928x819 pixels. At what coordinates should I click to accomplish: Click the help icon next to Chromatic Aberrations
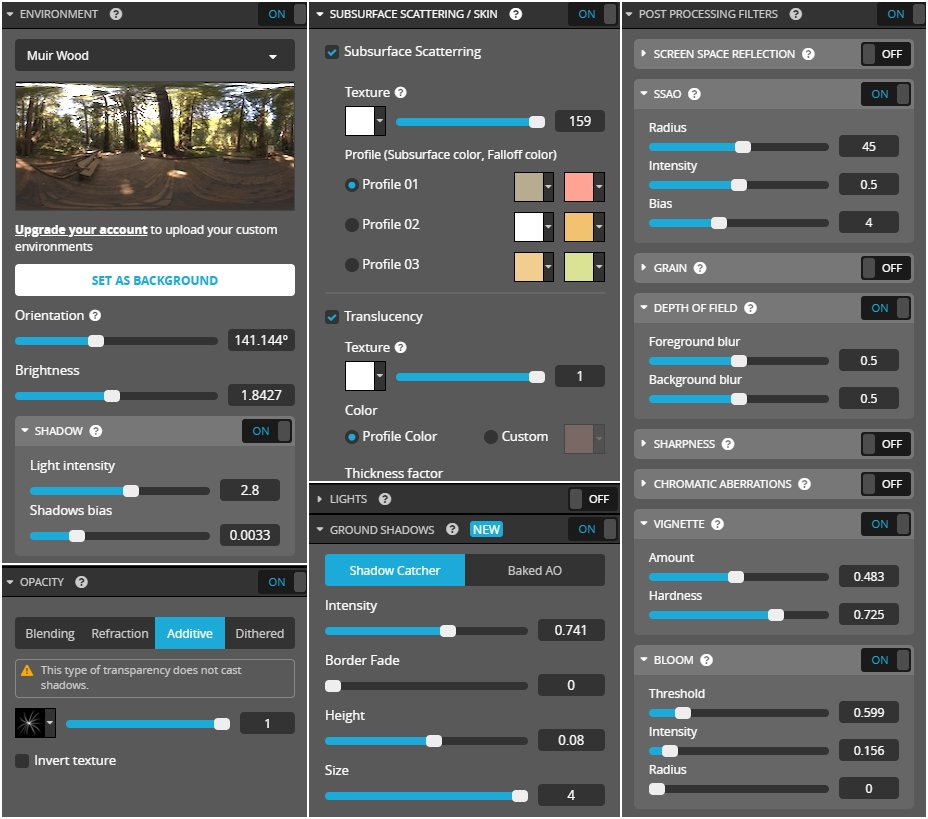(x=805, y=484)
